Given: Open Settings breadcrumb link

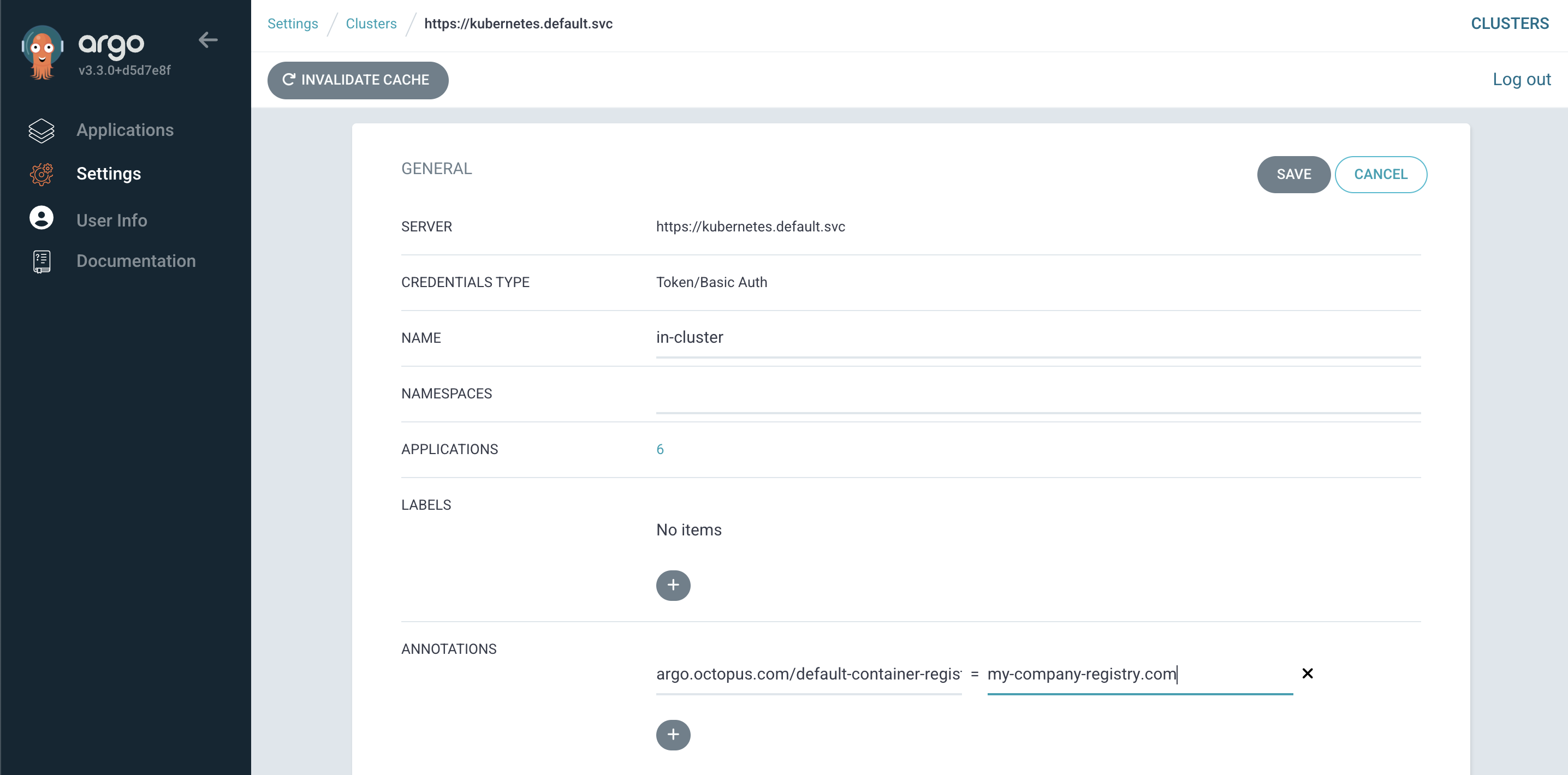Looking at the screenshot, I should (x=292, y=23).
